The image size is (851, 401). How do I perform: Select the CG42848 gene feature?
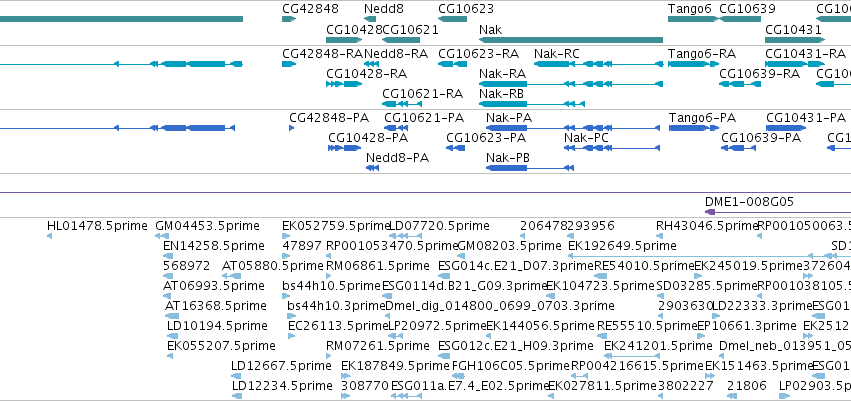289,19
